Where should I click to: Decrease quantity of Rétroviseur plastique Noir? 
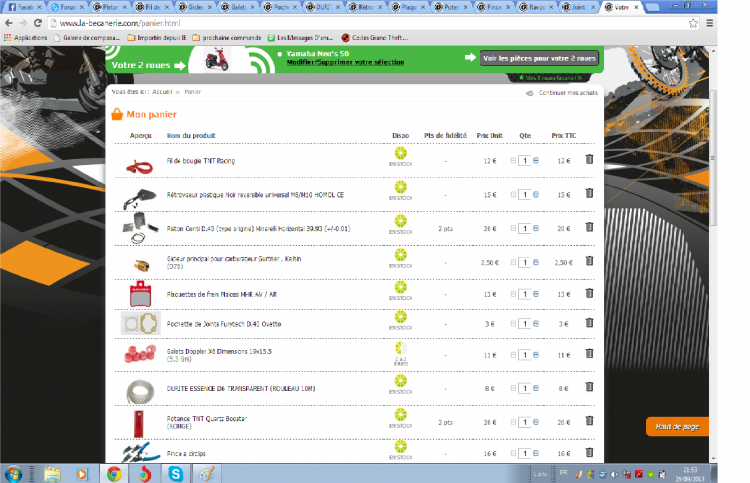click(514, 194)
